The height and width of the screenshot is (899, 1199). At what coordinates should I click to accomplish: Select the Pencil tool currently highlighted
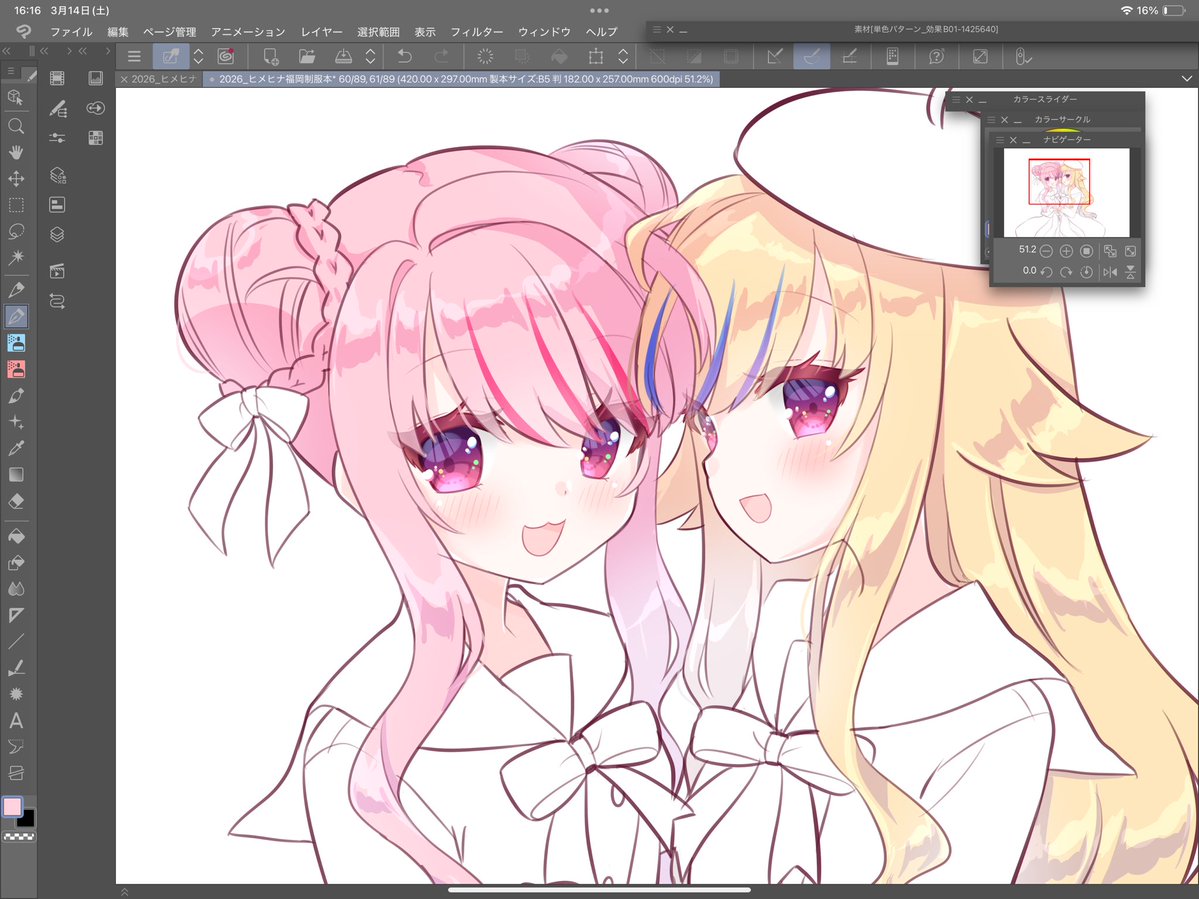click(15, 316)
